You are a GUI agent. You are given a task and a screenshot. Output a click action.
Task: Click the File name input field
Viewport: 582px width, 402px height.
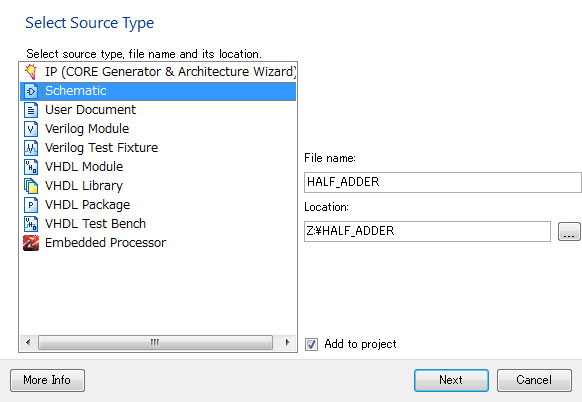click(442, 182)
